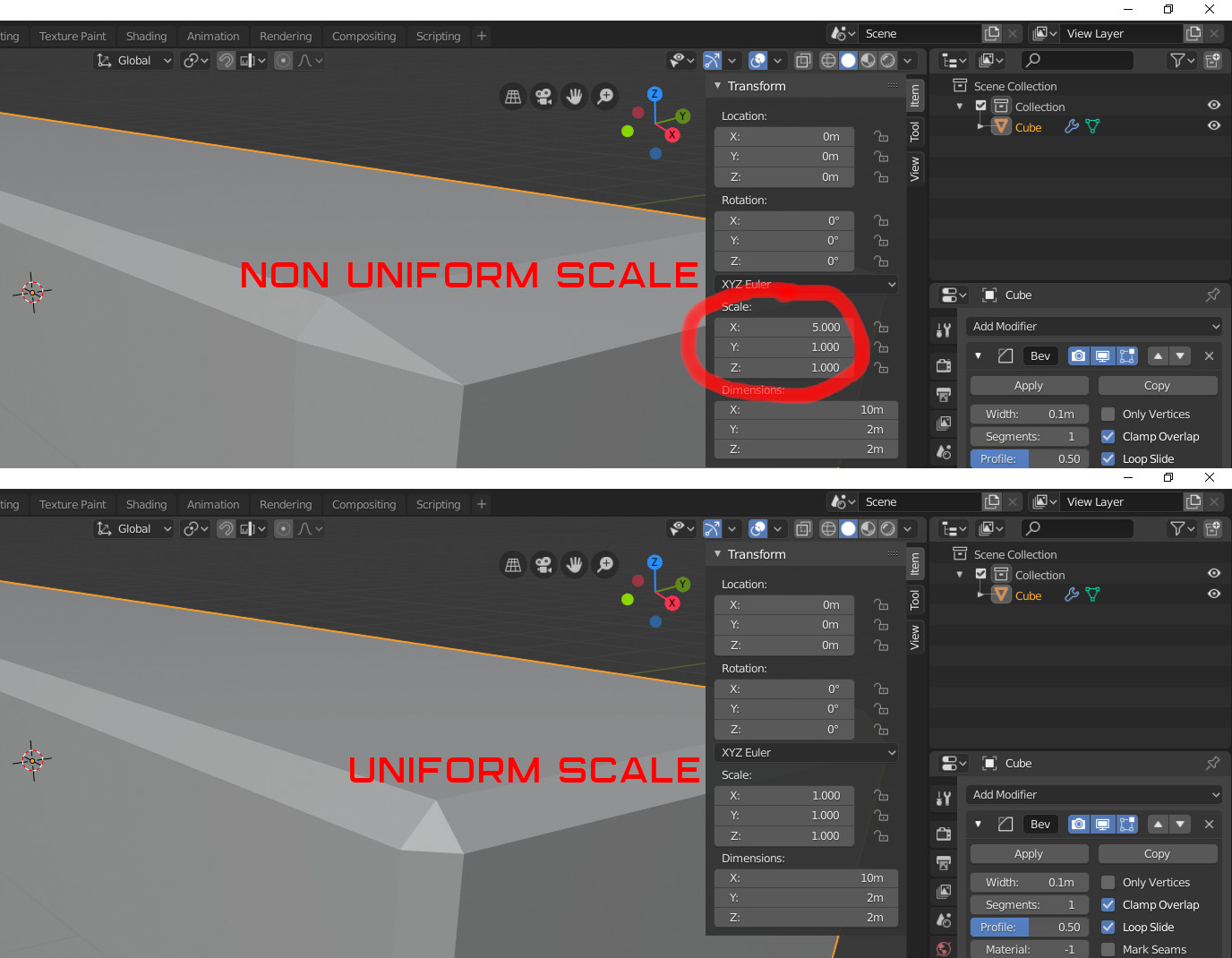Hide the Collection in the lower outliner
1232x958 pixels.
click(x=1214, y=573)
